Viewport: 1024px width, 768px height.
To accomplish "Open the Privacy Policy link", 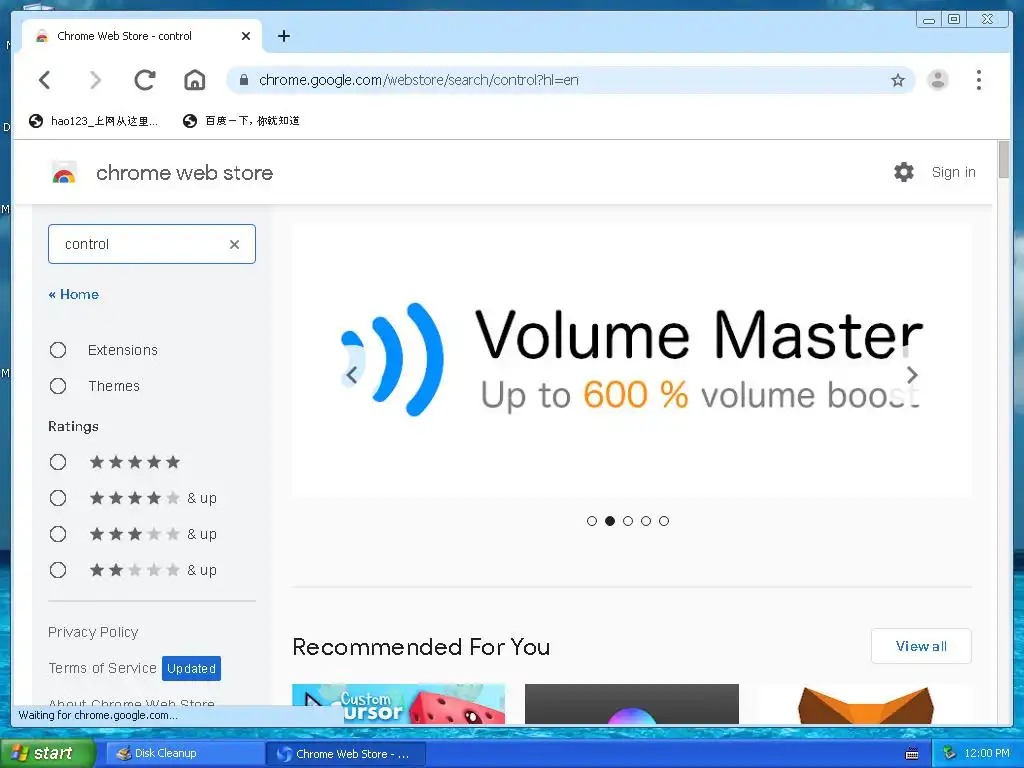I will pos(93,632).
